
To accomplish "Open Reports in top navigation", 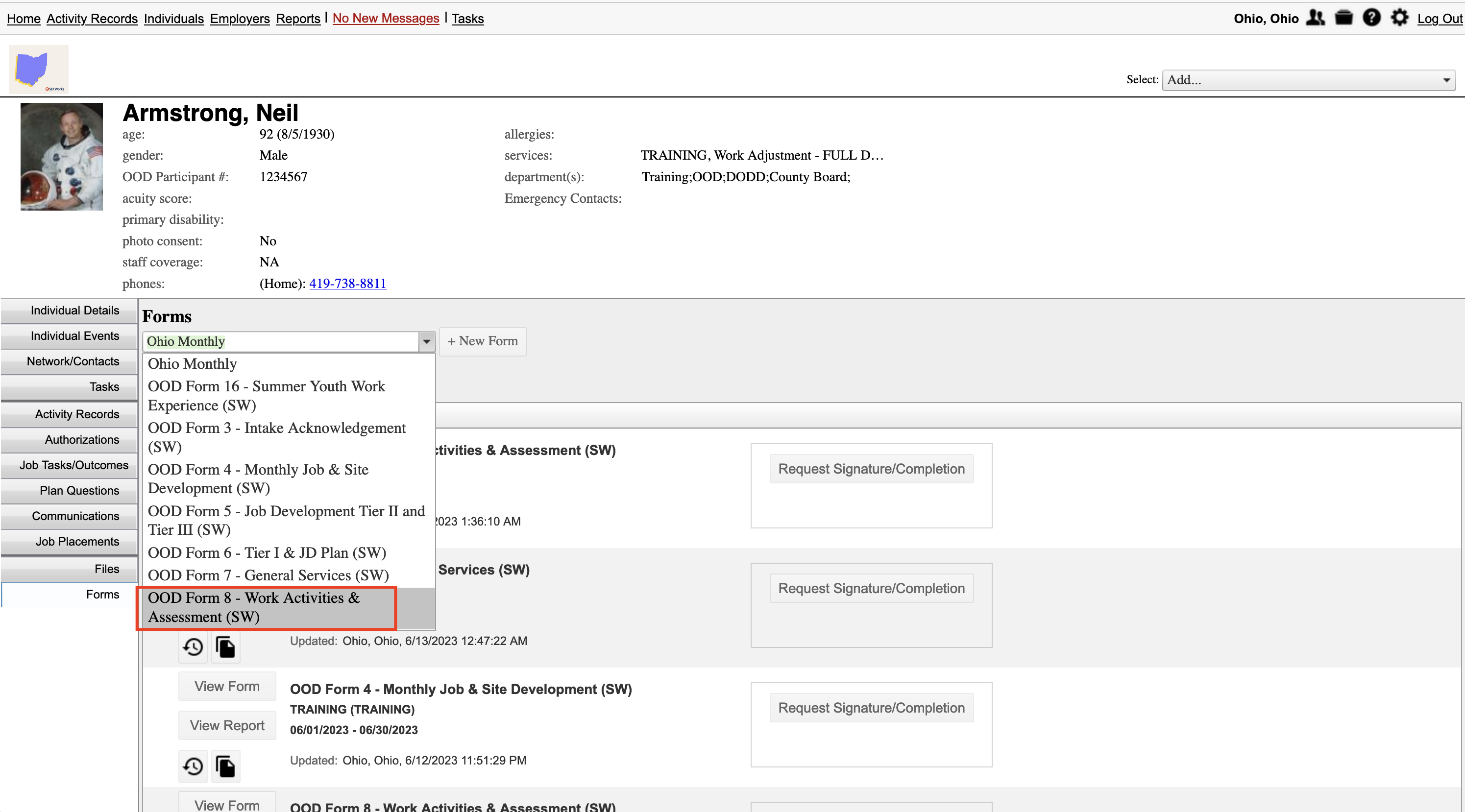I will [x=298, y=18].
